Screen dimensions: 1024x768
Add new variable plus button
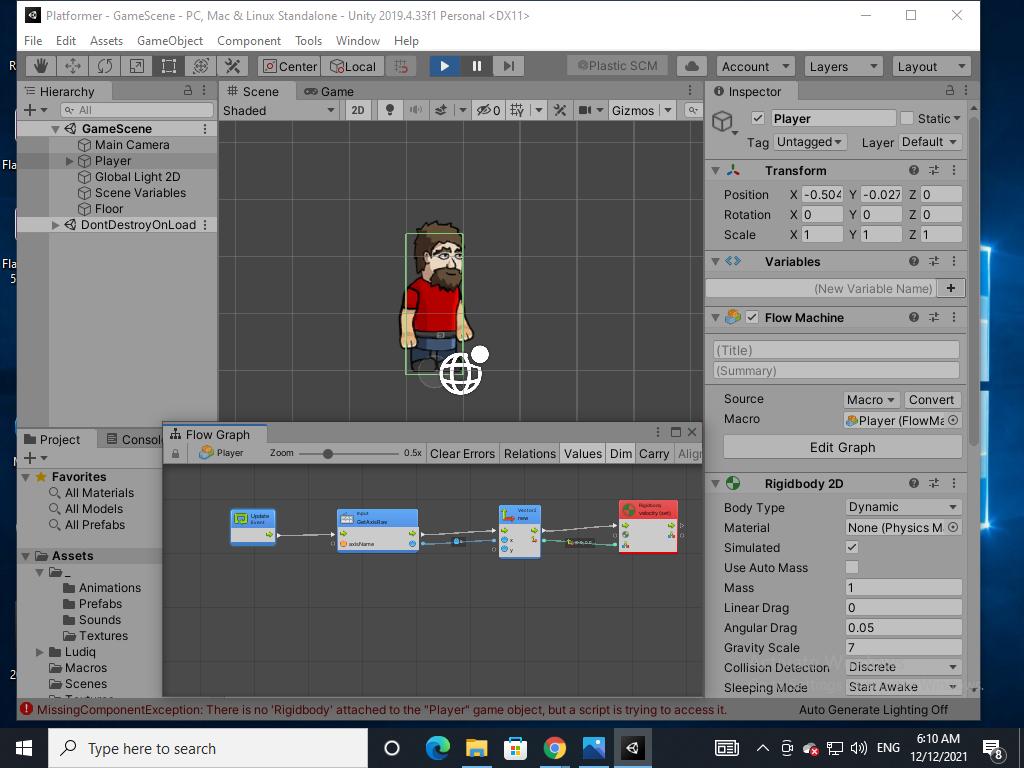[x=951, y=288]
